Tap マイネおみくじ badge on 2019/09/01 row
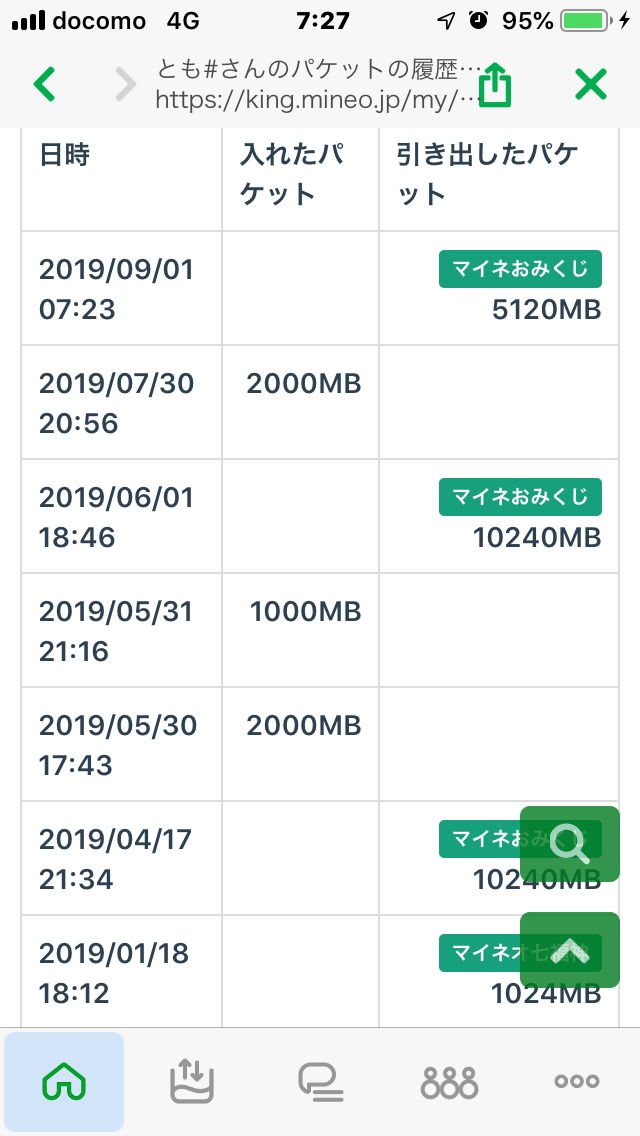 click(520, 269)
